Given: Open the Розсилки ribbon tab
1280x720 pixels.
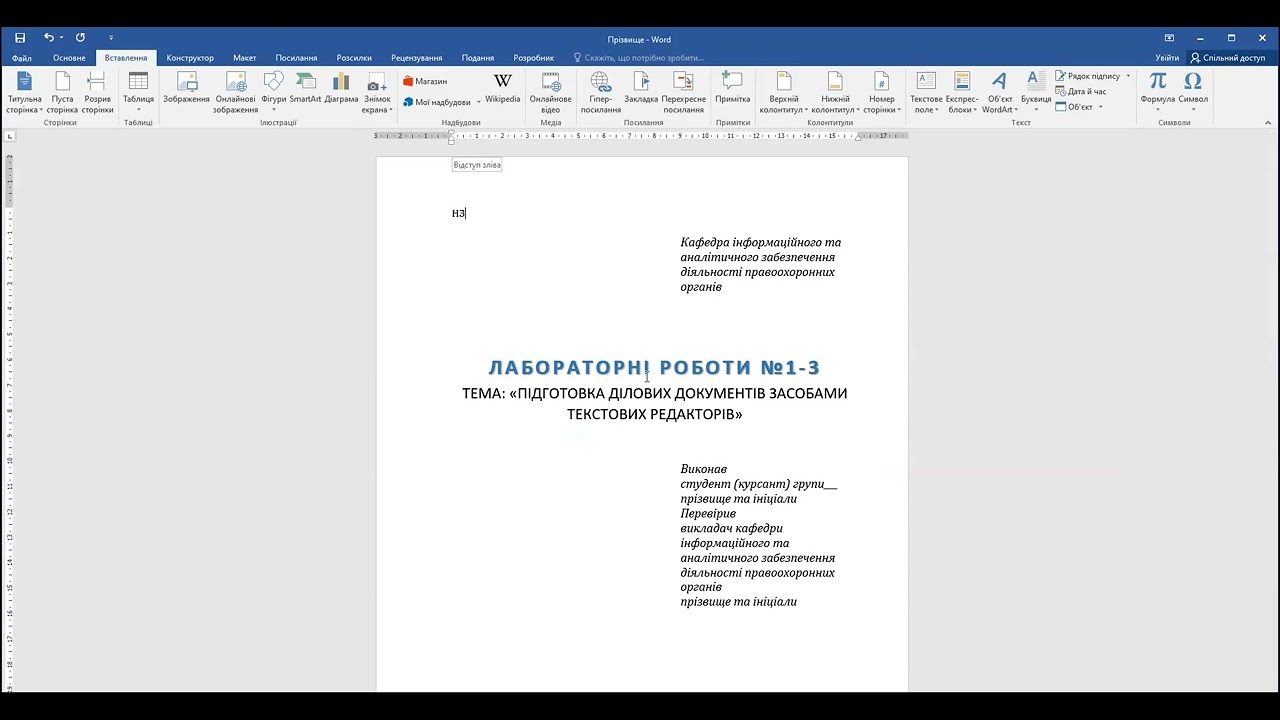Looking at the screenshot, I should (x=354, y=58).
